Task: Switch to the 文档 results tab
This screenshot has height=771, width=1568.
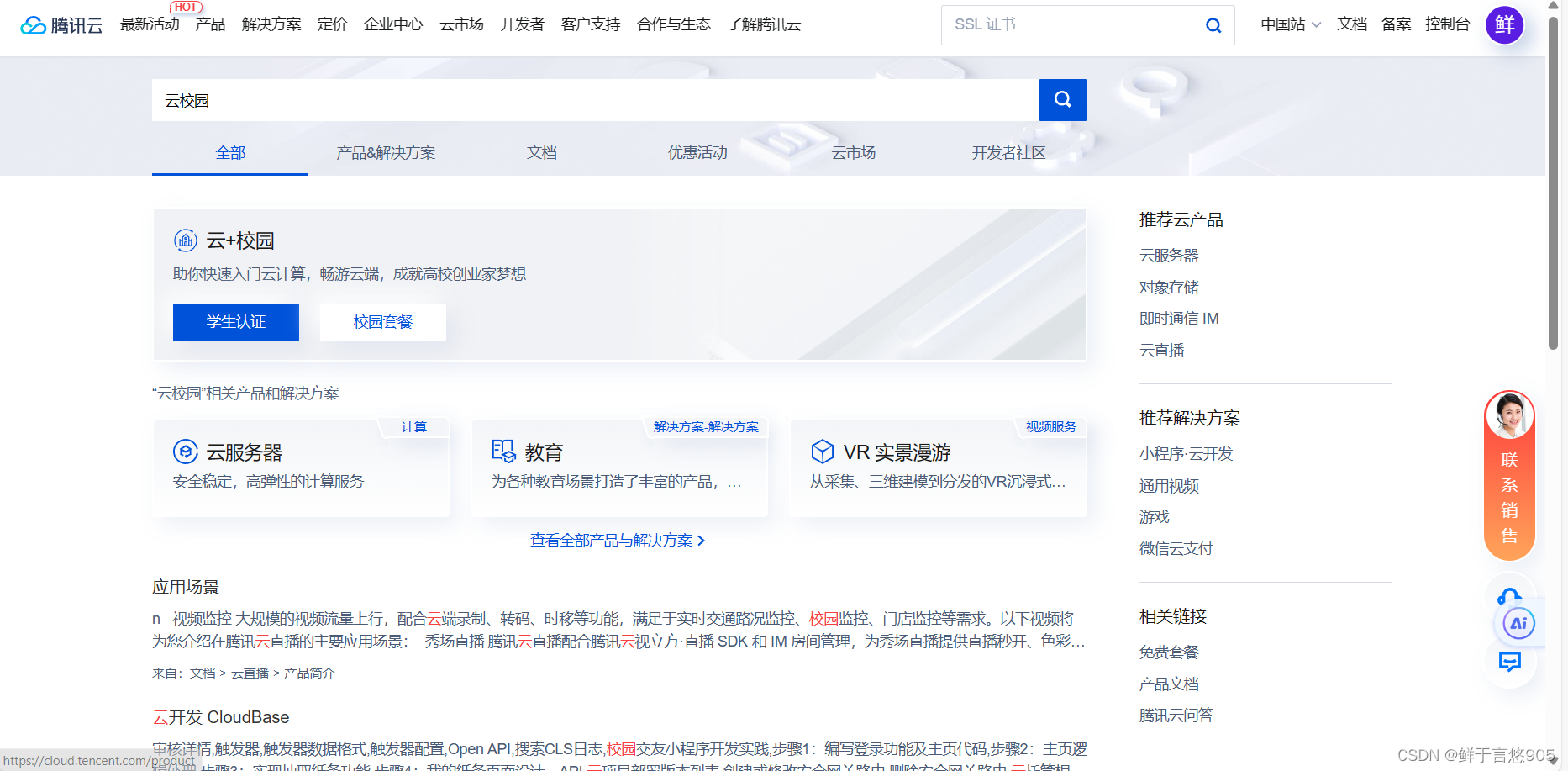Action: click(x=542, y=153)
